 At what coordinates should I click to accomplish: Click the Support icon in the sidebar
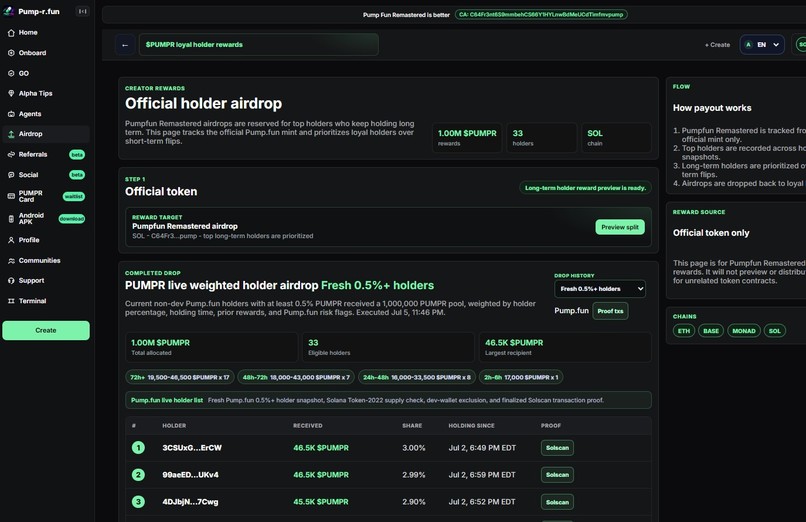pyautogui.click(x=11, y=281)
